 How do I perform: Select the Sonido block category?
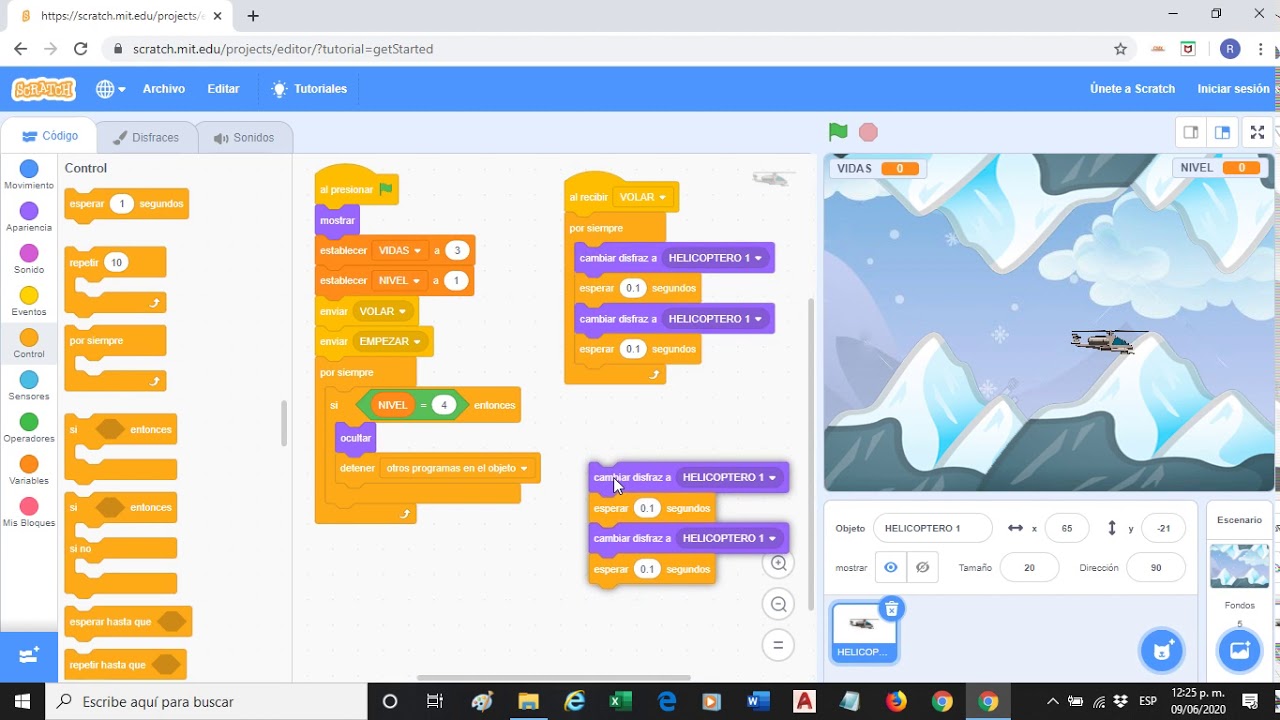point(29,259)
